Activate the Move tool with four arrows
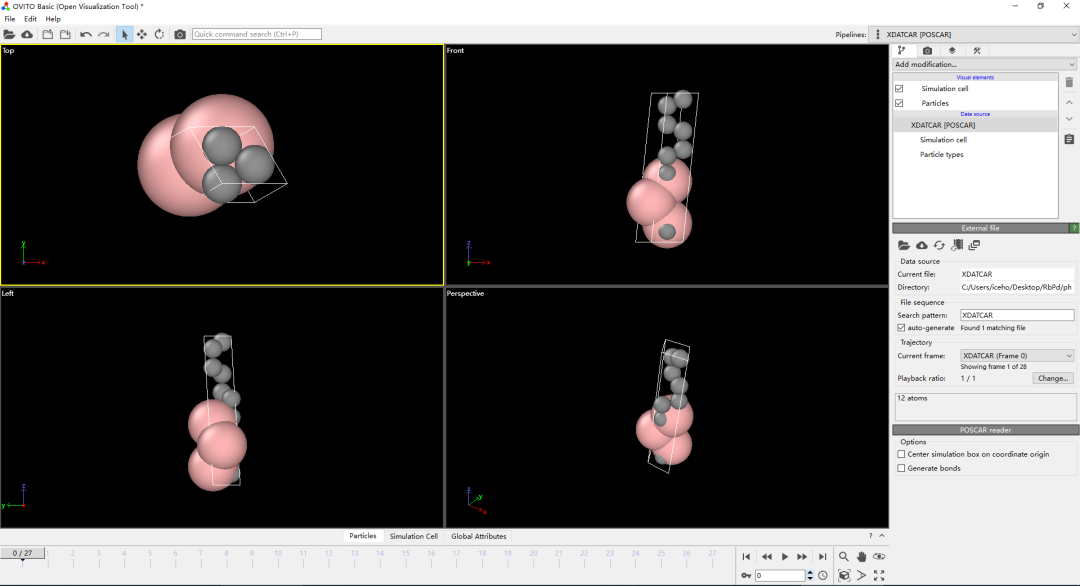 141,34
